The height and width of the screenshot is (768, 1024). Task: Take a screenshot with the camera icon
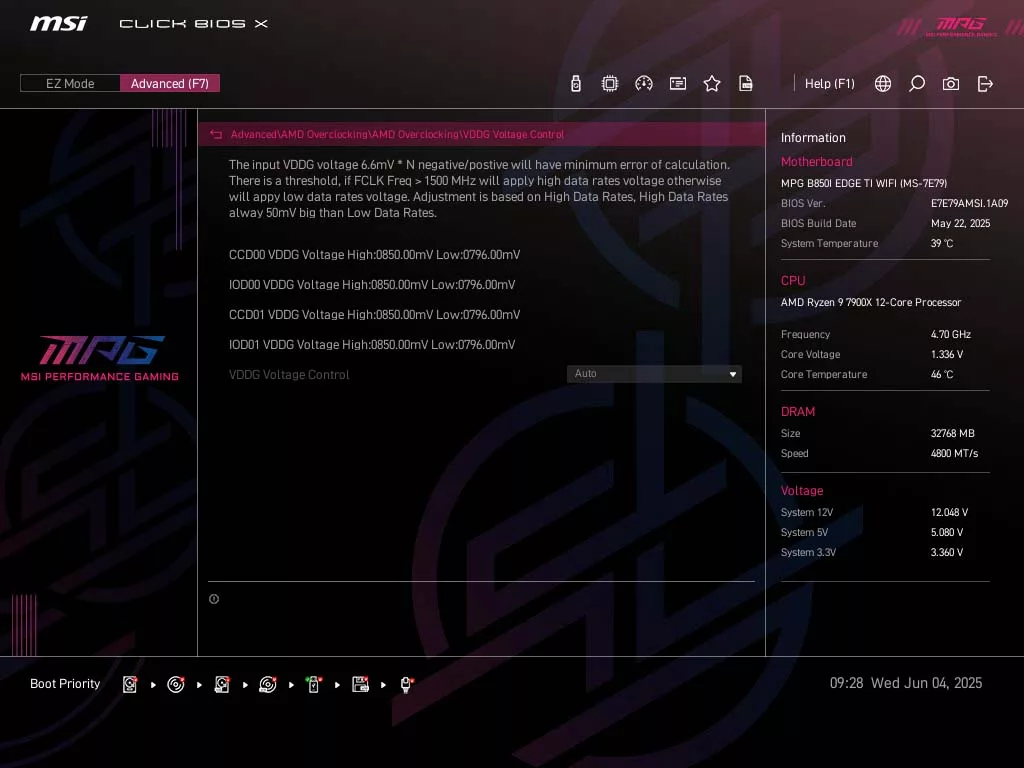pyautogui.click(x=951, y=84)
